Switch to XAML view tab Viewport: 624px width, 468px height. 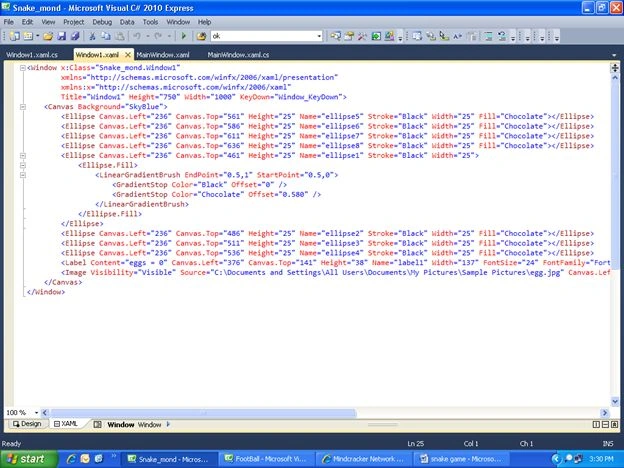66,424
